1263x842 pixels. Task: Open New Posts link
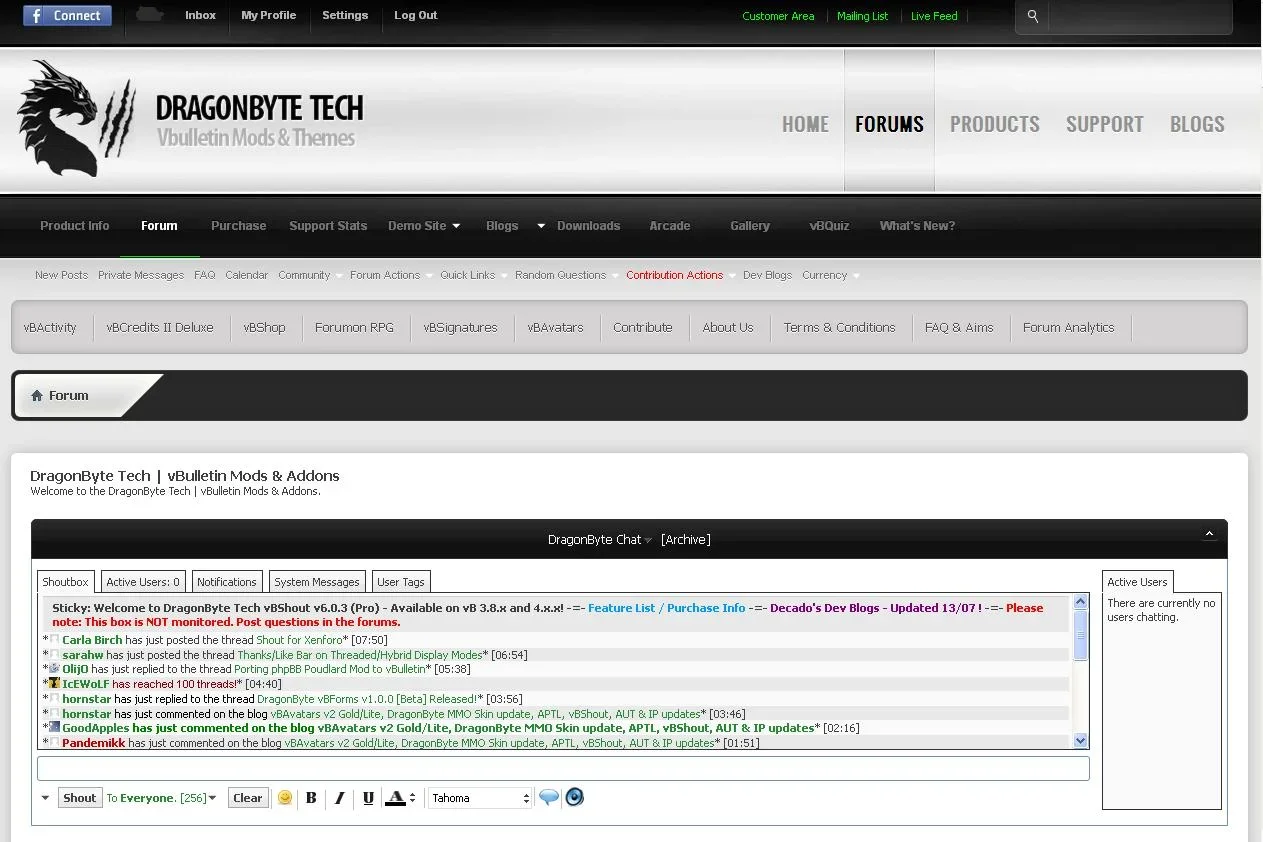pyautogui.click(x=61, y=275)
